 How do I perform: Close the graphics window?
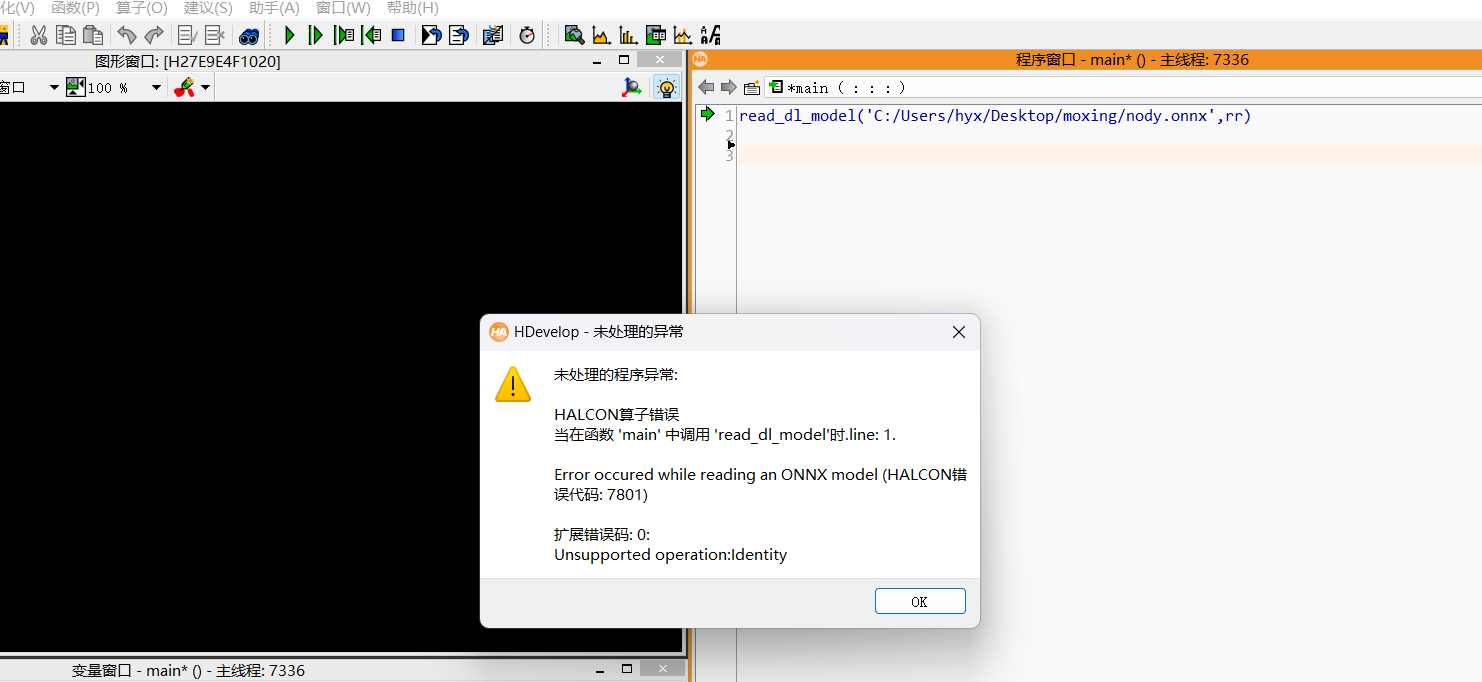[x=662, y=60]
